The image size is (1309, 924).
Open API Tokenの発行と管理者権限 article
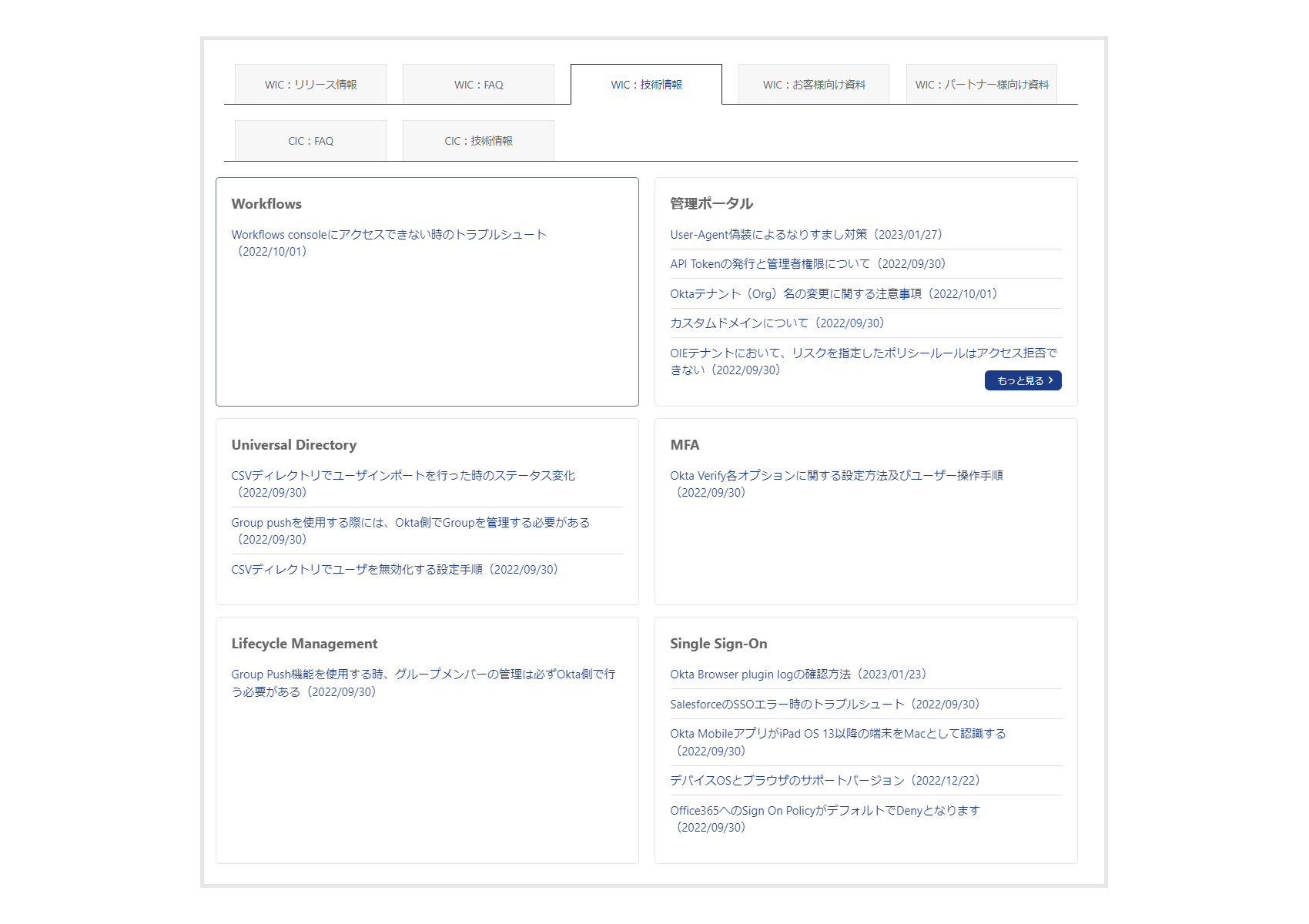(808, 264)
